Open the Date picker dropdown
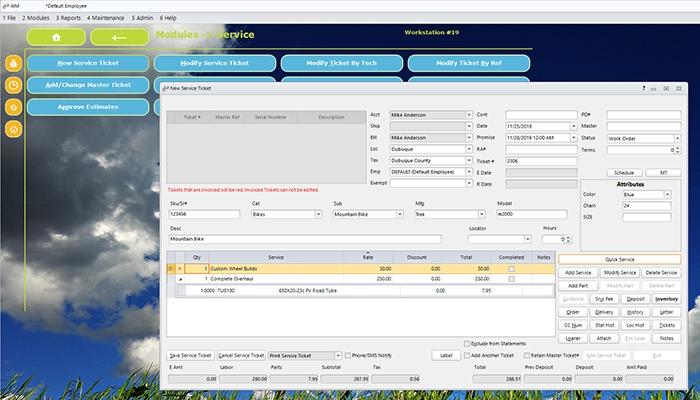 (x=574, y=126)
